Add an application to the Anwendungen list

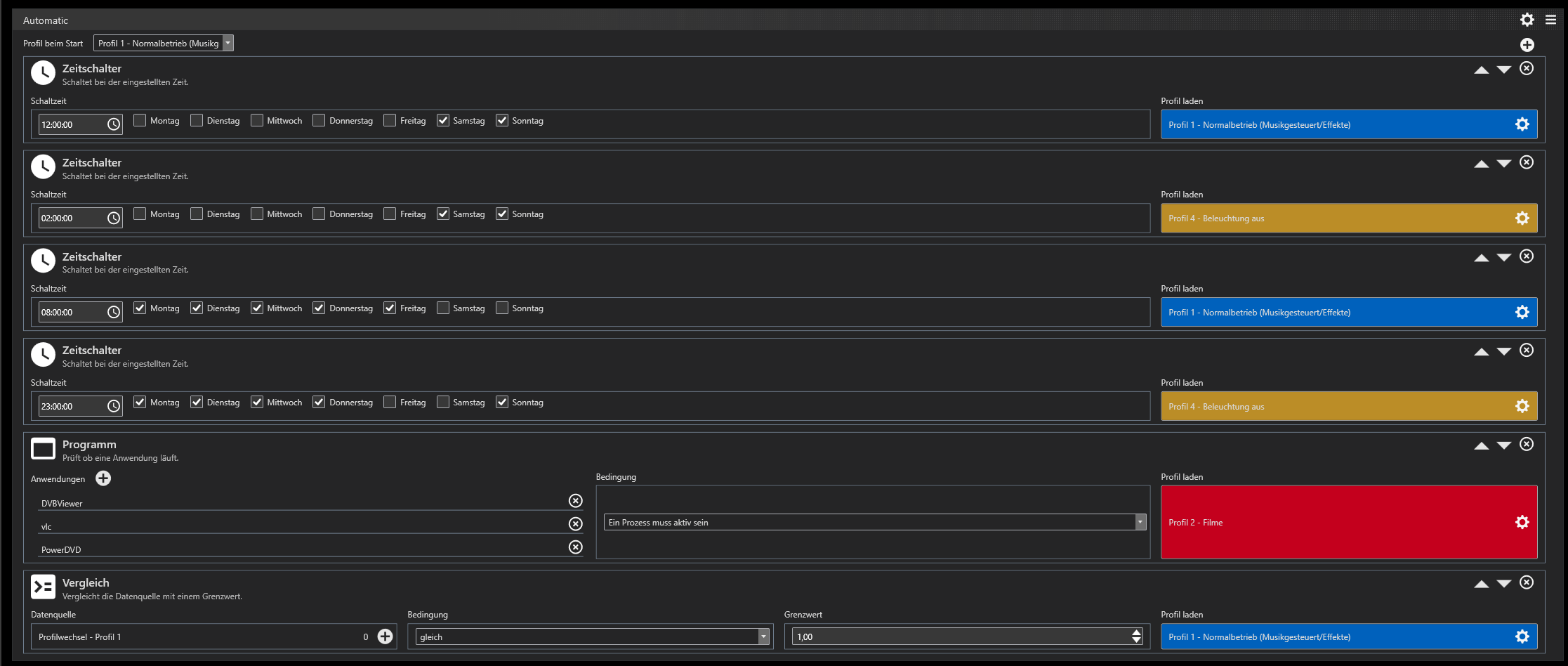click(x=103, y=478)
